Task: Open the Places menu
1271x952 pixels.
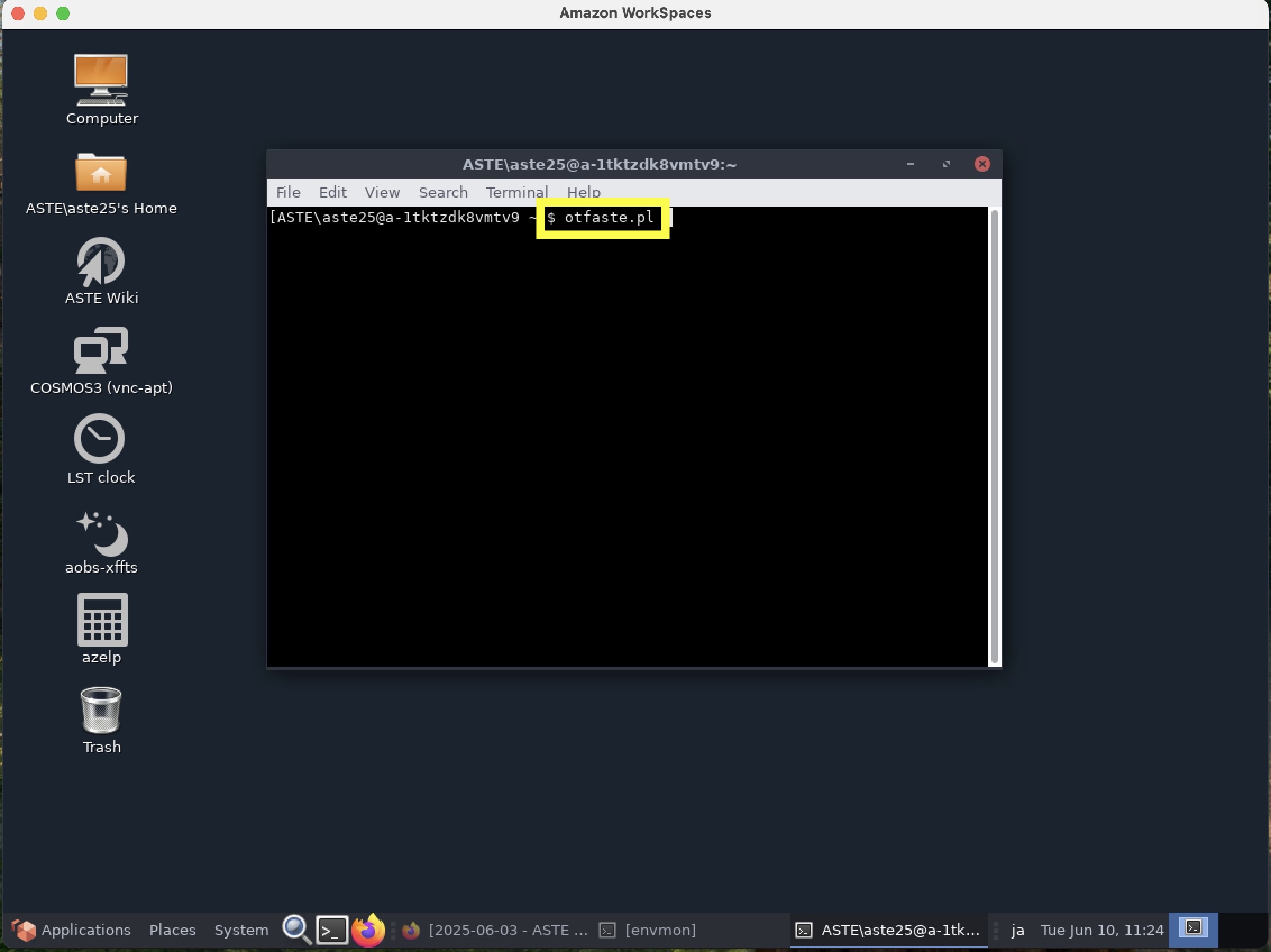Action: click(x=172, y=930)
